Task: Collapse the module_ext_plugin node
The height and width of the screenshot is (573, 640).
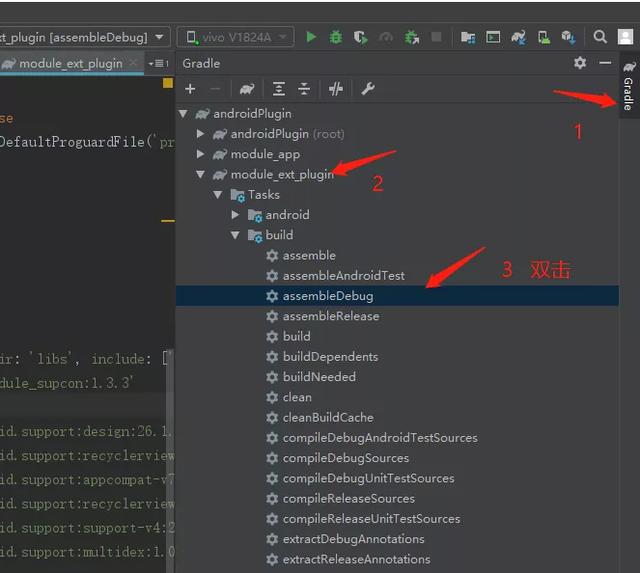Action: (200, 174)
